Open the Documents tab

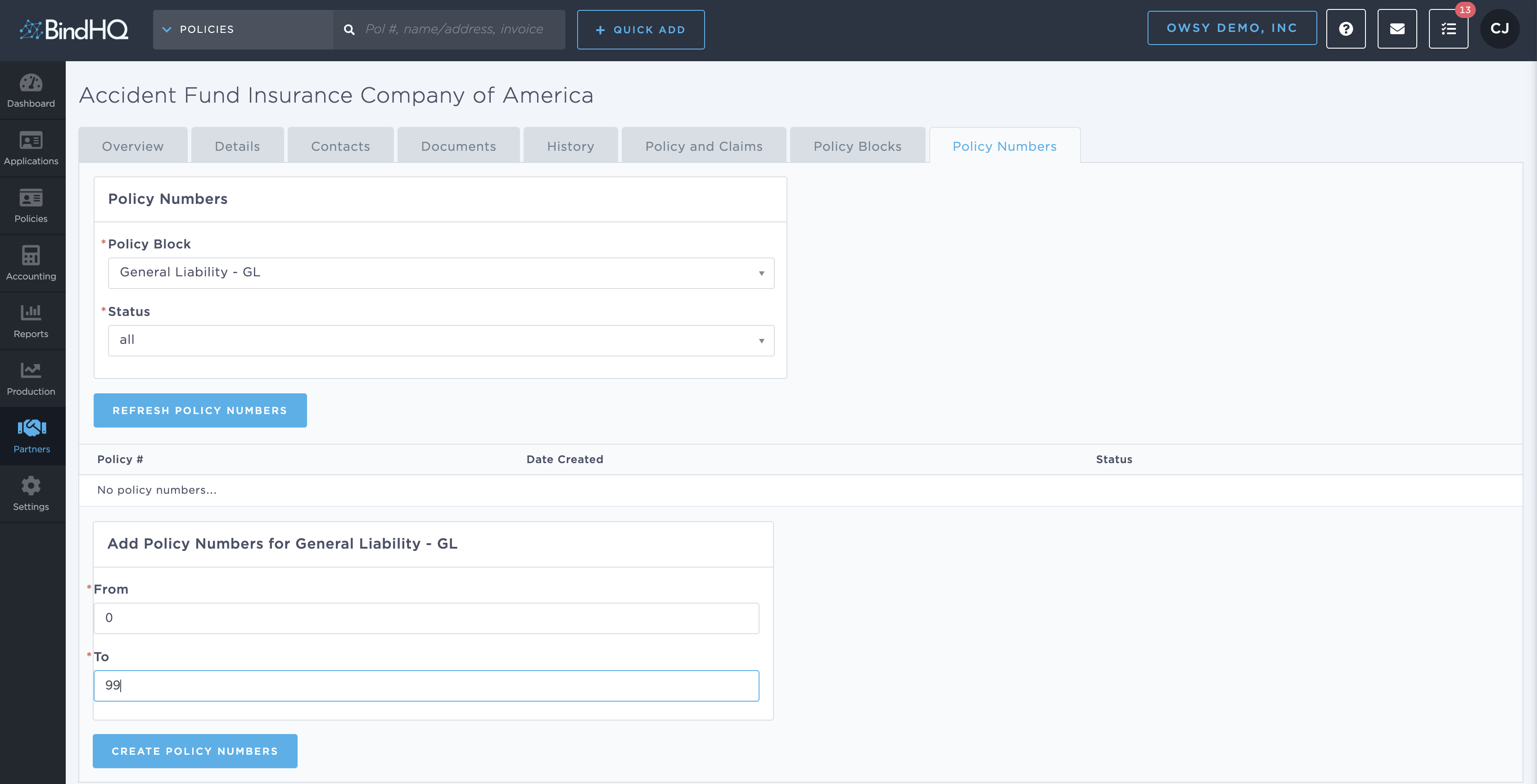pos(458,146)
